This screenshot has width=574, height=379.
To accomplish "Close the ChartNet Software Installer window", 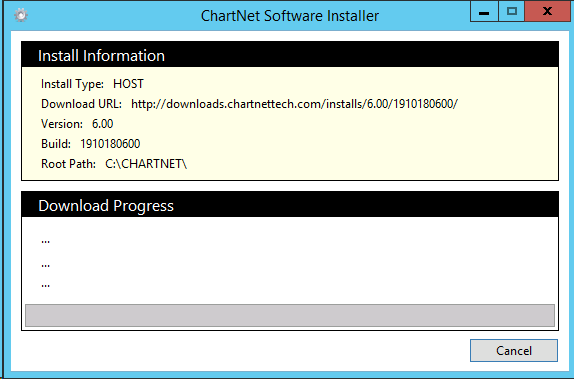I will point(547,12).
